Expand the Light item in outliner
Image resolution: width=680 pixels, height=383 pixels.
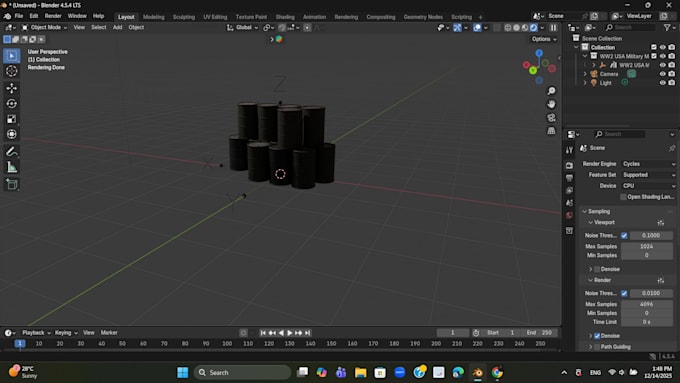[x=585, y=83]
